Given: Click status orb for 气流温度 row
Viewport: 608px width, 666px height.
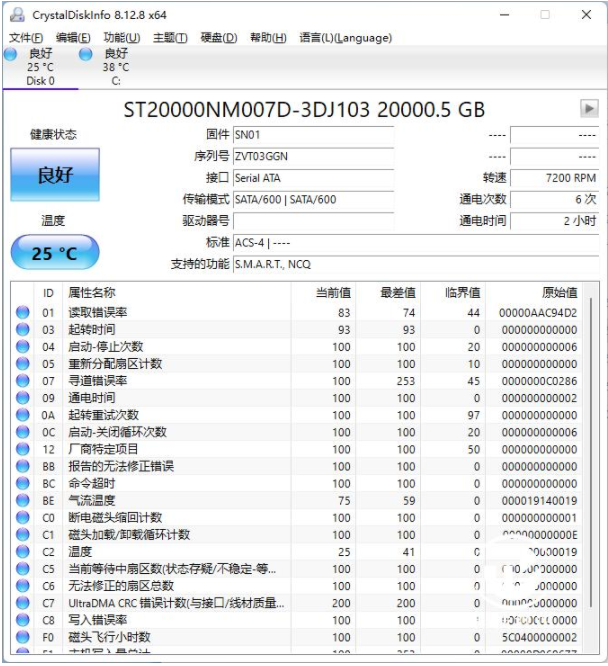Looking at the screenshot, I should click(x=22, y=501).
